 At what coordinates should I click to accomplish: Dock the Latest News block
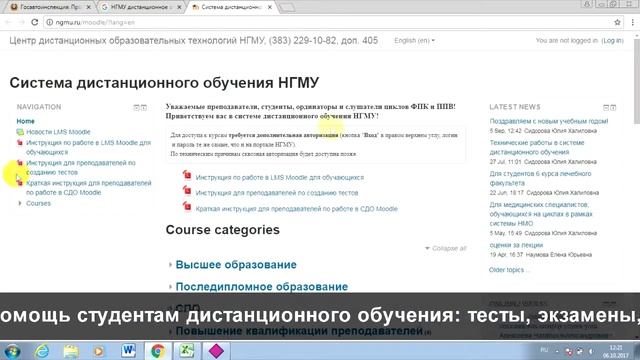pyautogui.click(x=613, y=107)
